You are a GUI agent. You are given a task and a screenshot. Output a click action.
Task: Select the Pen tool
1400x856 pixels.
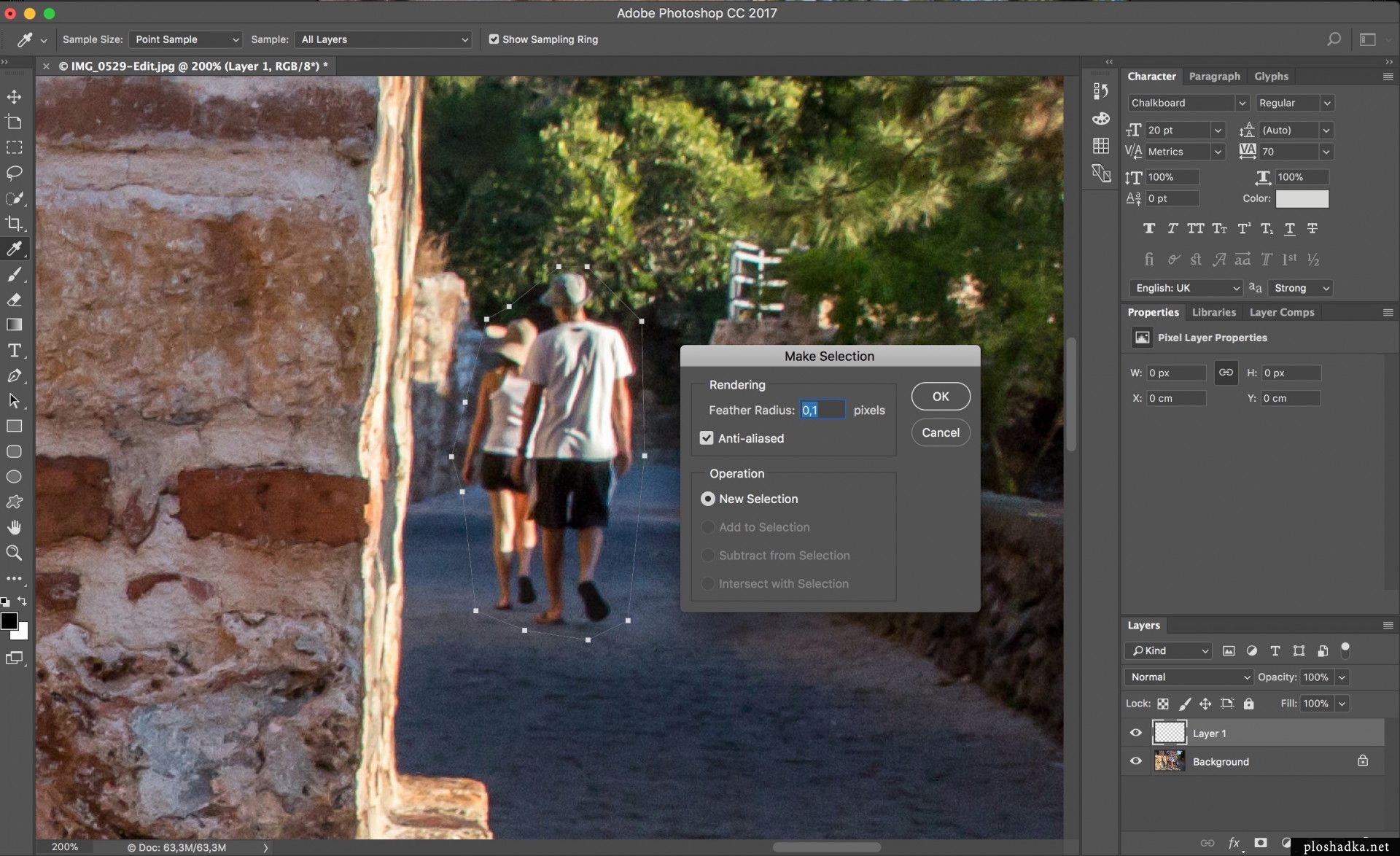[14, 375]
